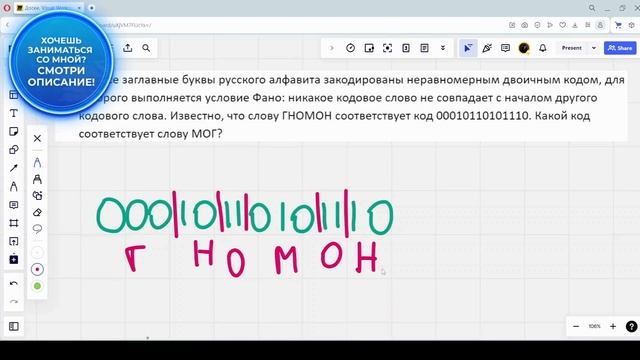
Task: Open the Templates tool in left toolbar
Action: coord(13,95)
